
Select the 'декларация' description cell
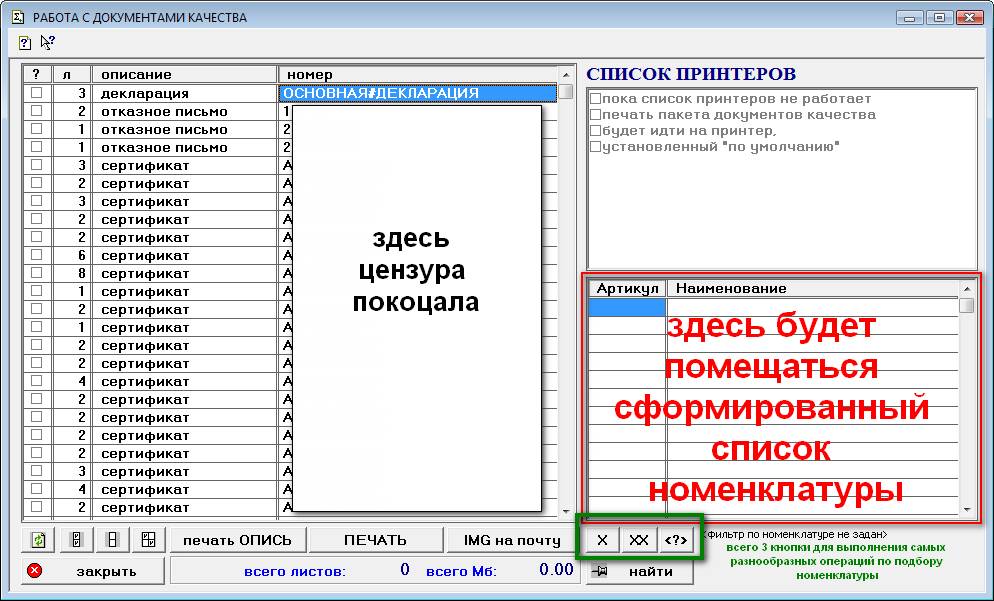tap(185, 93)
